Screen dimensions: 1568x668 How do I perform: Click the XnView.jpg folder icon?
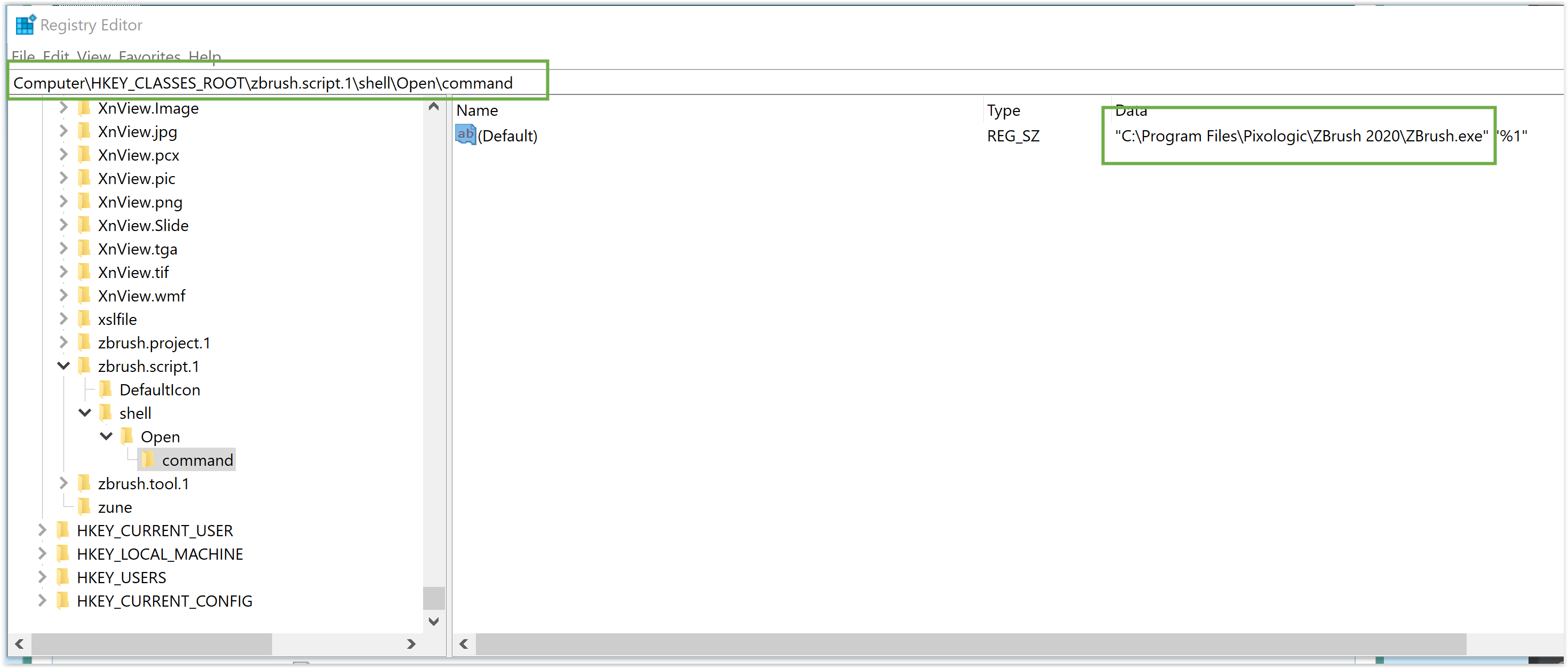coord(85,132)
